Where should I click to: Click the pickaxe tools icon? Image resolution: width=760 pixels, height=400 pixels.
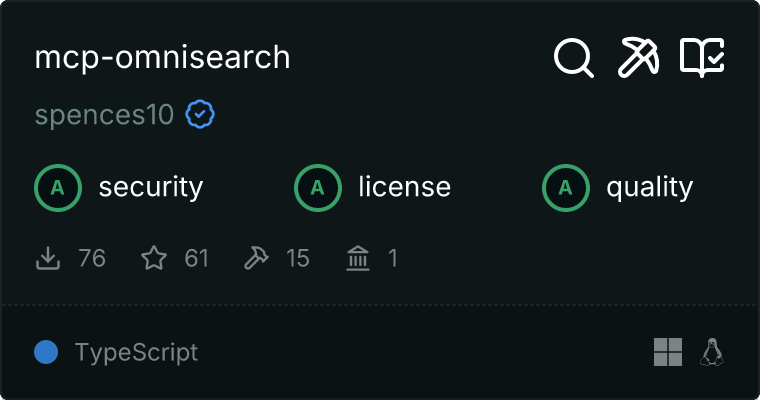point(638,58)
